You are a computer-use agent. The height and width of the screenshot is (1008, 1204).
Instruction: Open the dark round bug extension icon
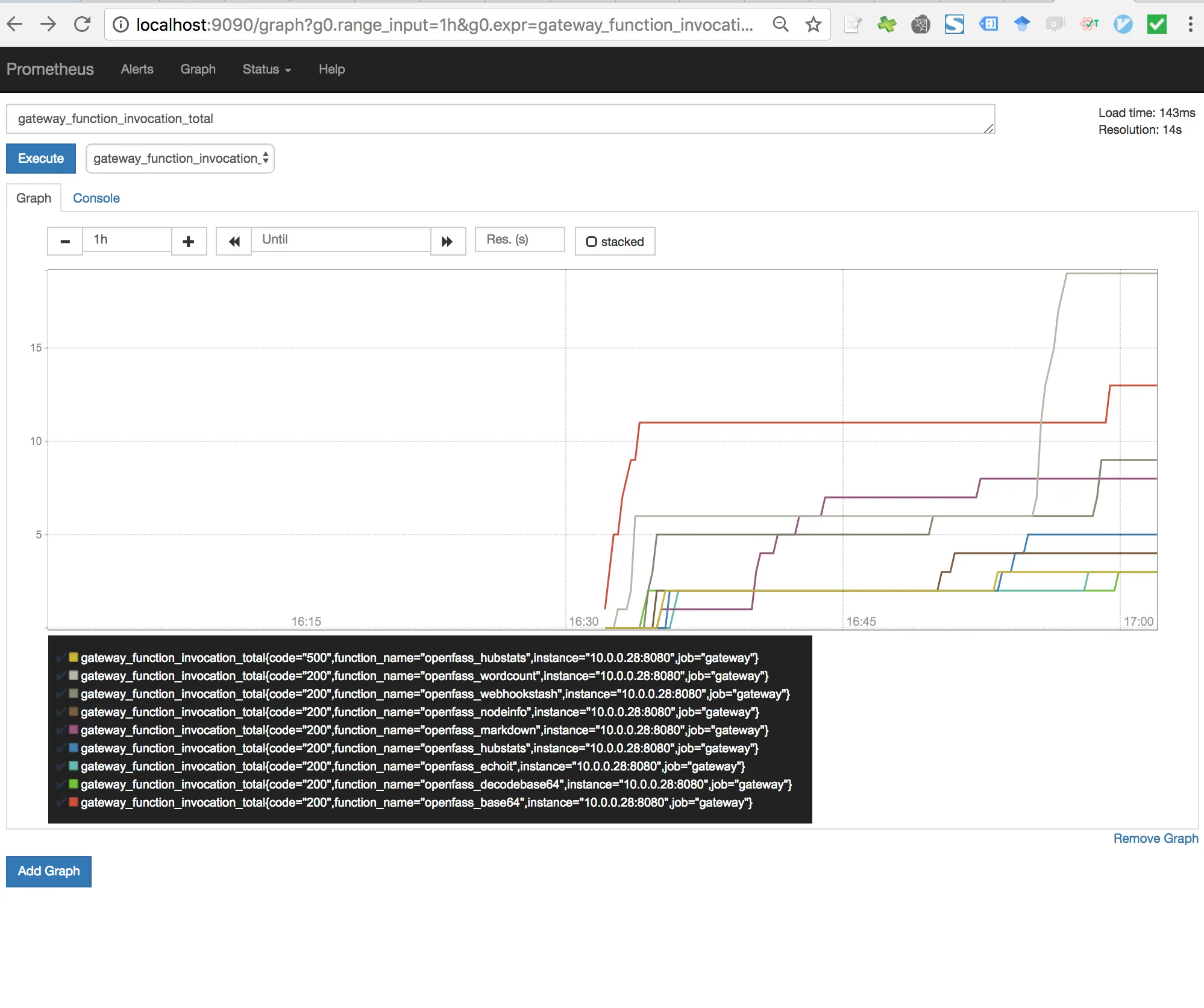pyautogui.click(x=920, y=24)
